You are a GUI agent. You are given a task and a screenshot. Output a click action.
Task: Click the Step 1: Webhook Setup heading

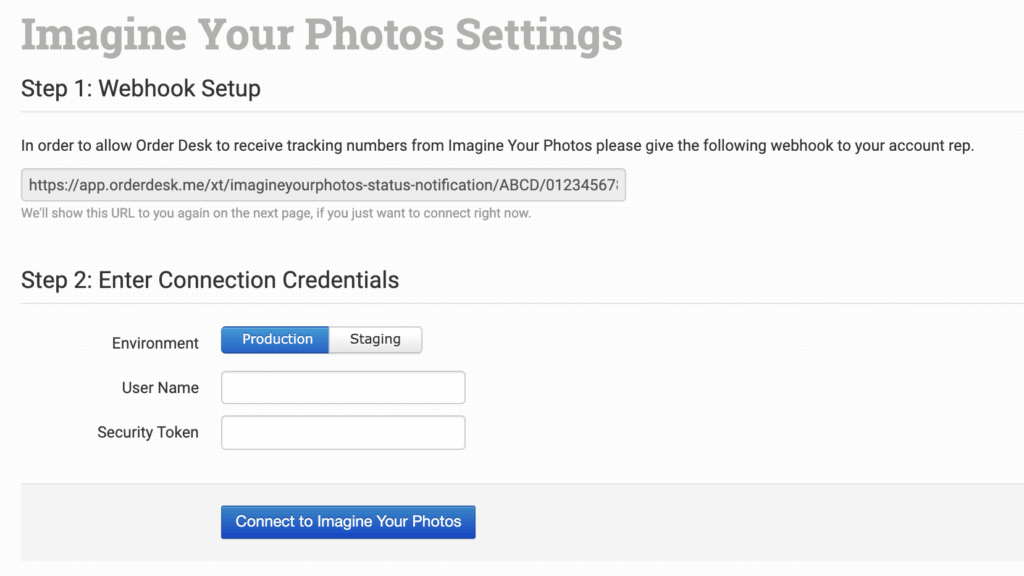[x=141, y=88]
